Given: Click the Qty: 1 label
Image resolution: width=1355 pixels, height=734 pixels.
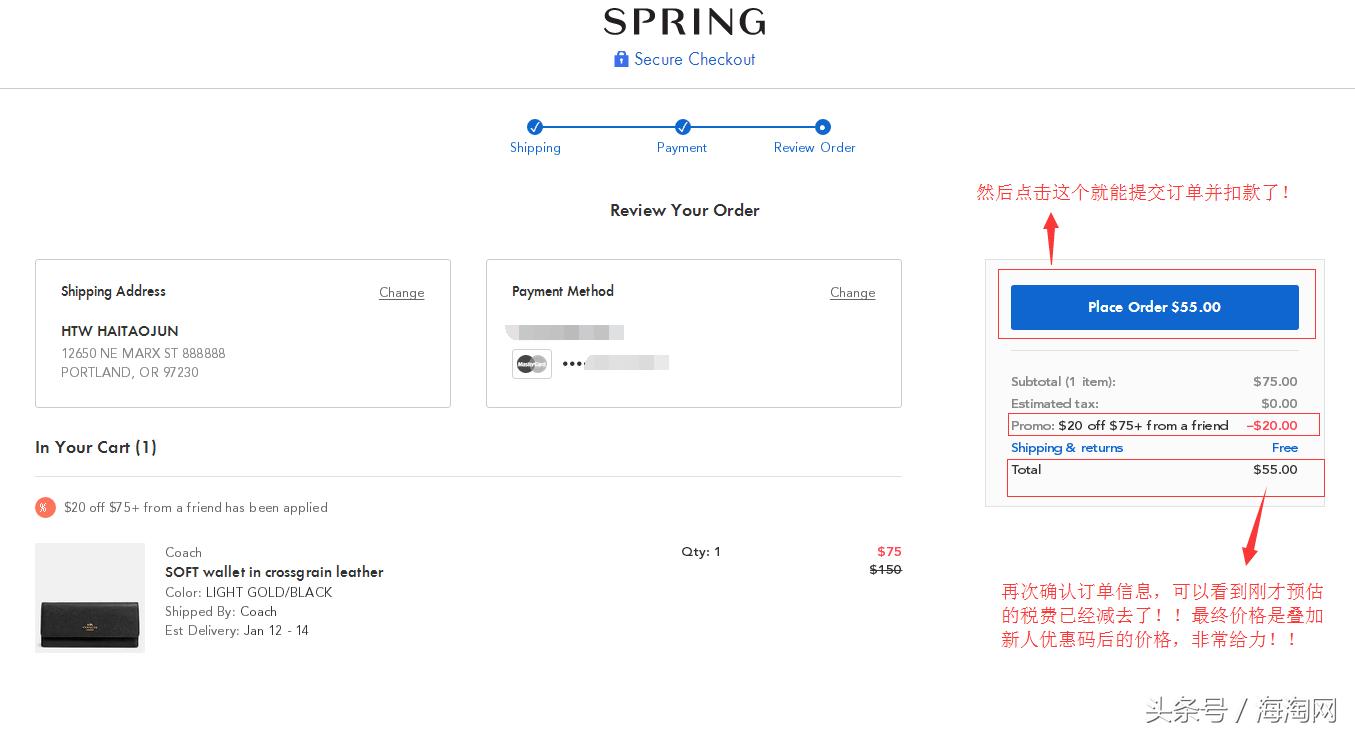Looking at the screenshot, I should pos(701,551).
